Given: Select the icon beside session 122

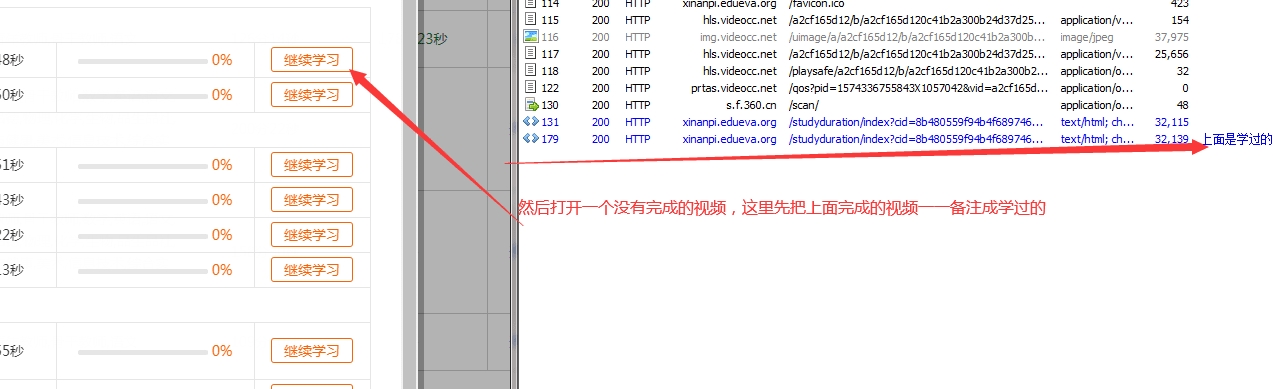Looking at the screenshot, I should pyautogui.click(x=530, y=88).
